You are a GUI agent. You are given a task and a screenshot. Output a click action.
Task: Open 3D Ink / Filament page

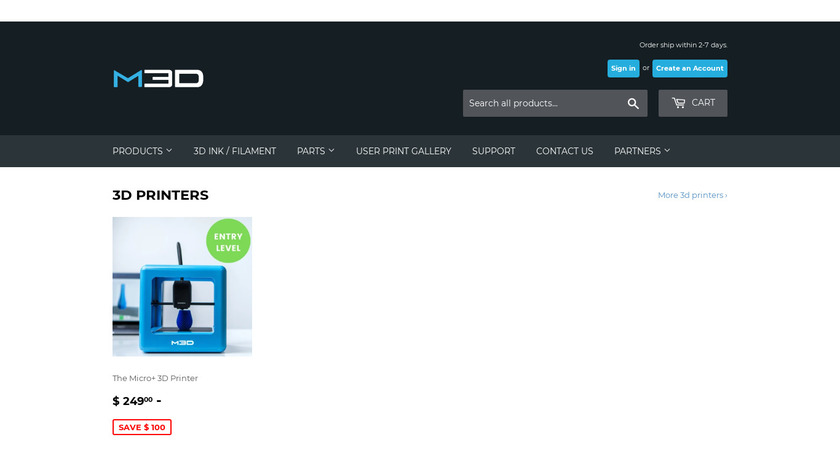pos(235,151)
